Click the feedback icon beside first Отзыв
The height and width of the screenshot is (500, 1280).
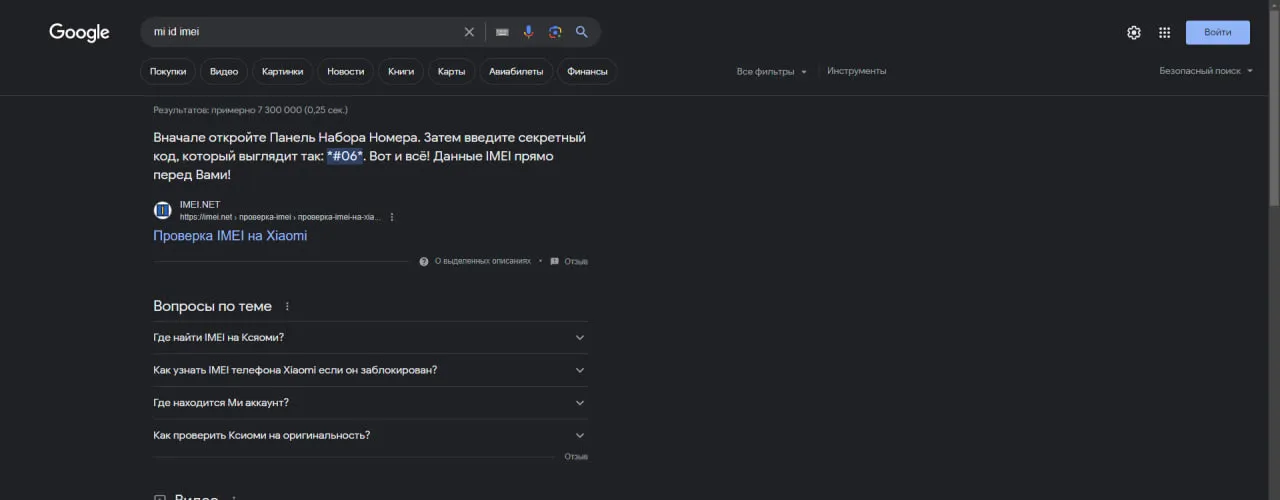[555, 261]
